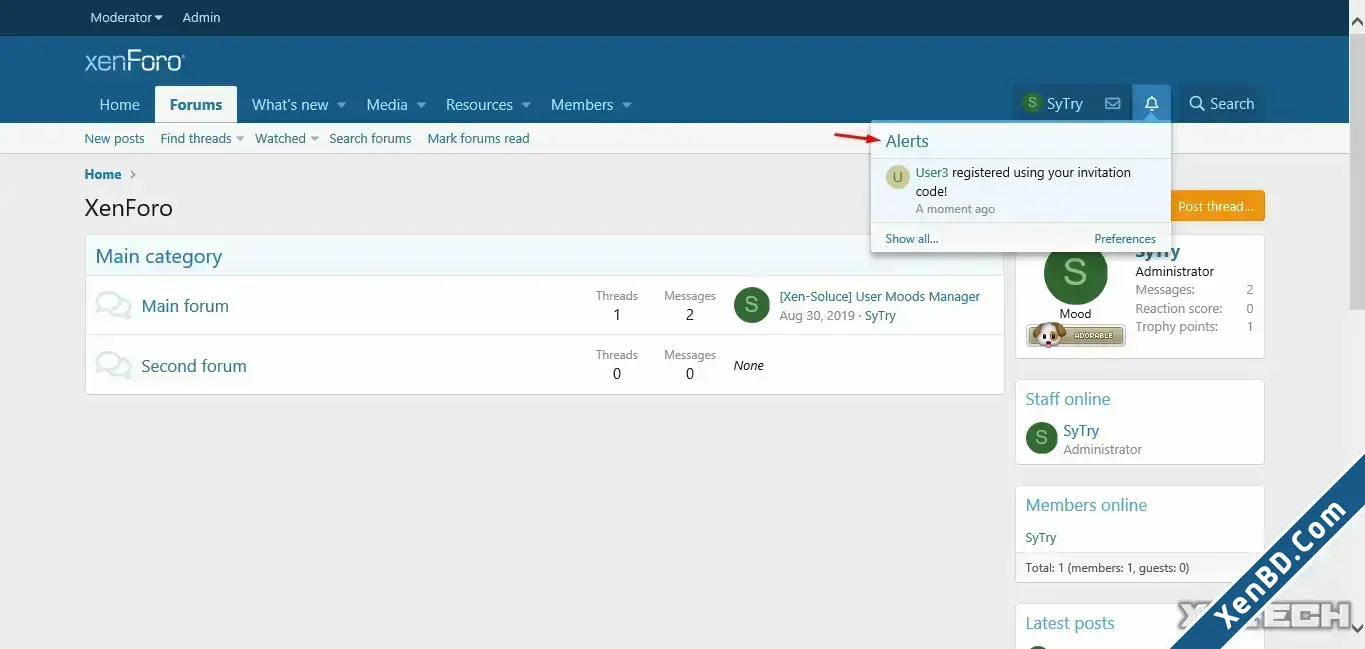Expand the Watched dropdown
Viewport: 1365px width, 649px height.
click(x=314, y=139)
